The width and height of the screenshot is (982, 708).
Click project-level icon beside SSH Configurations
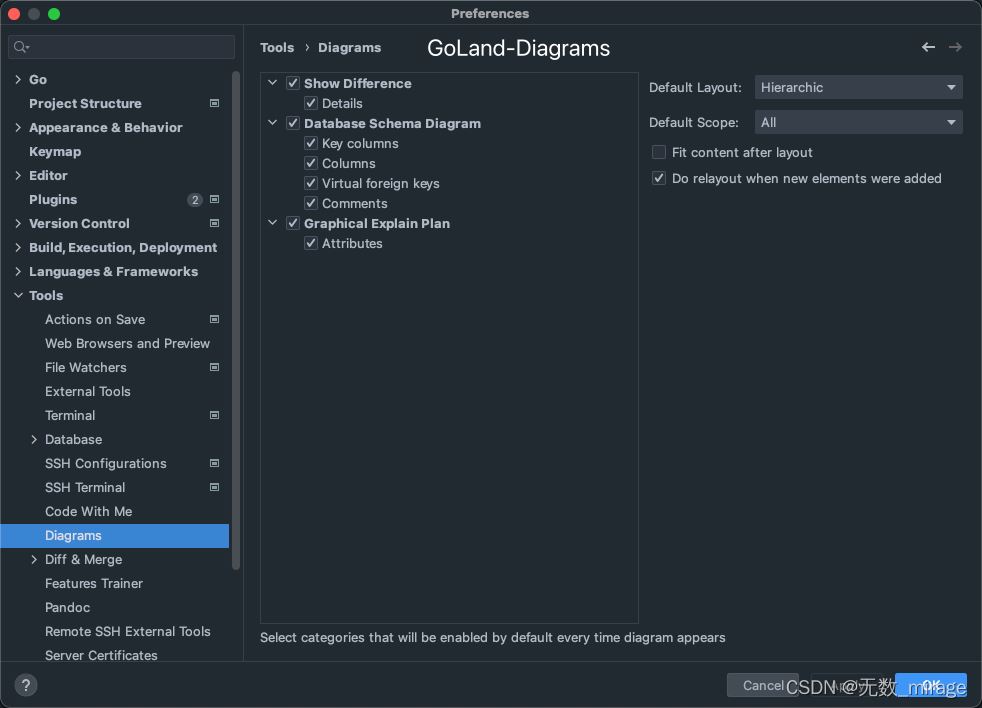click(214, 463)
